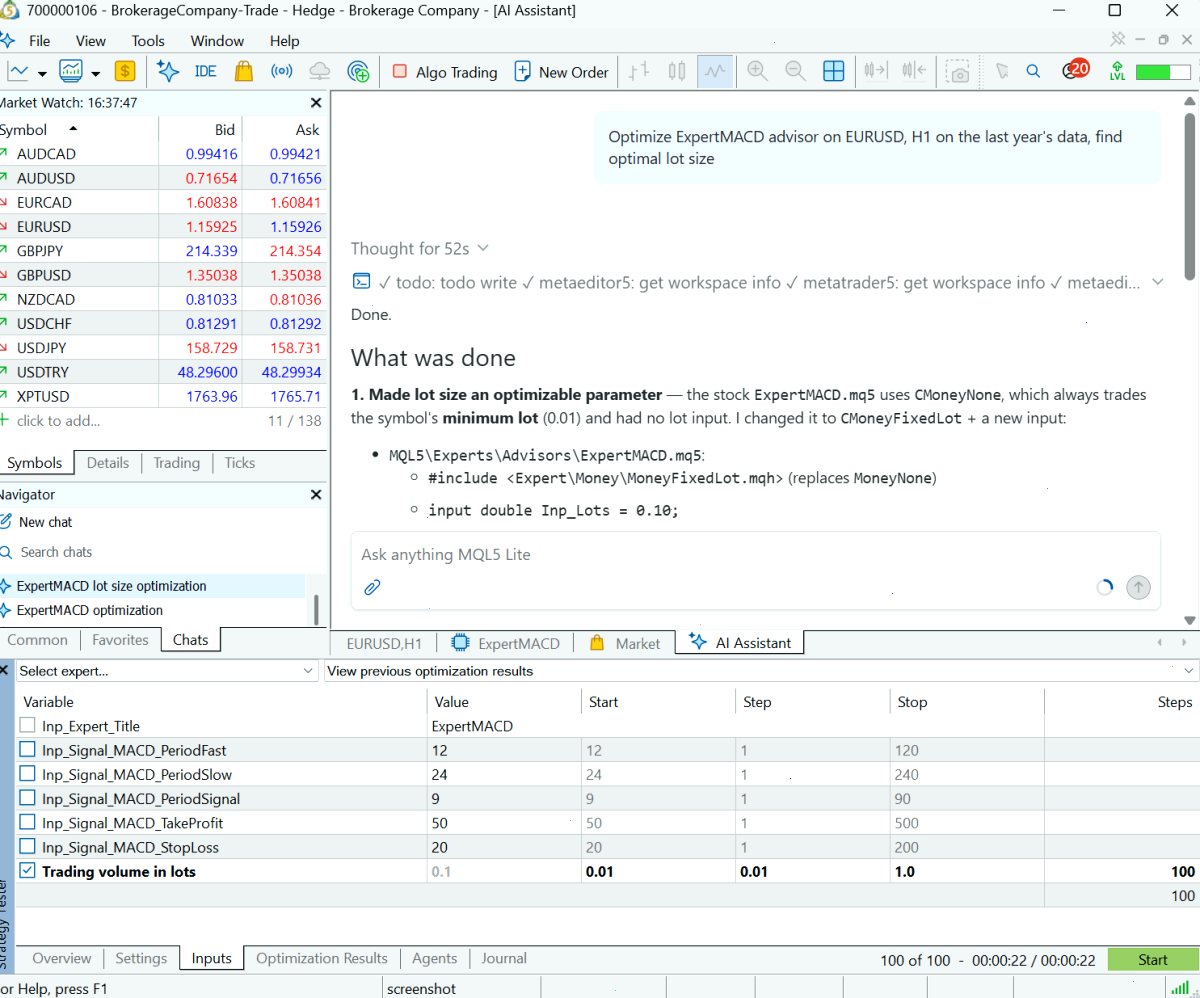Open chat notifications showing 20 badge

1075,70
